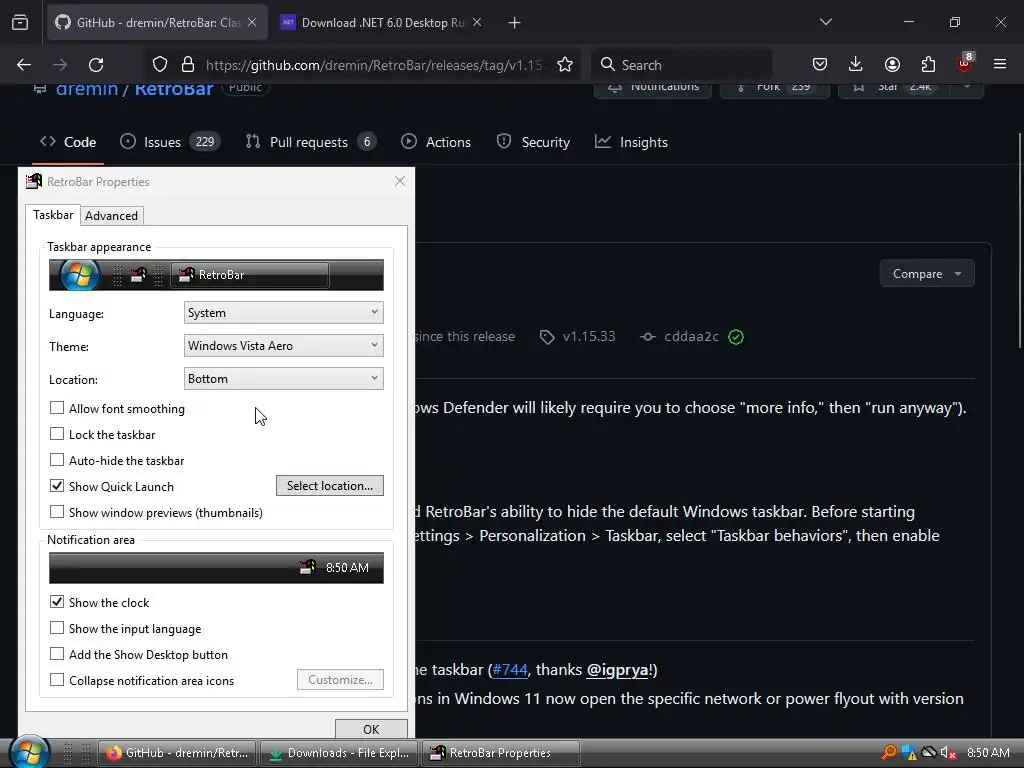Open the Pocket save icon in Firefox toolbar

point(820,65)
